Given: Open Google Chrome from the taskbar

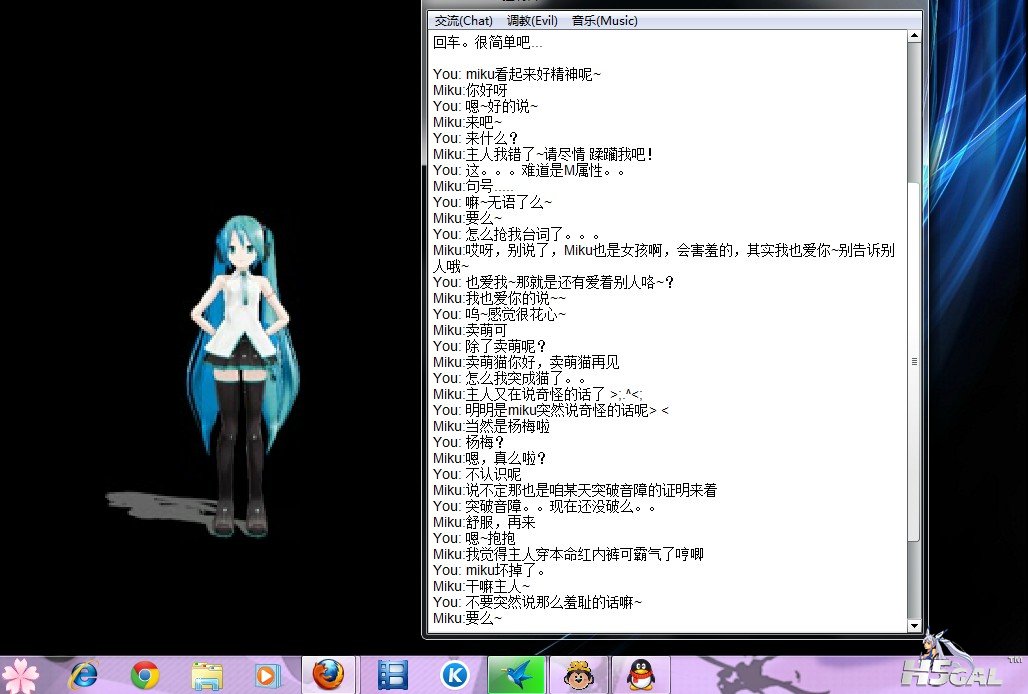Looking at the screenshot, I should pyautogui.click(x=145, y=676).
